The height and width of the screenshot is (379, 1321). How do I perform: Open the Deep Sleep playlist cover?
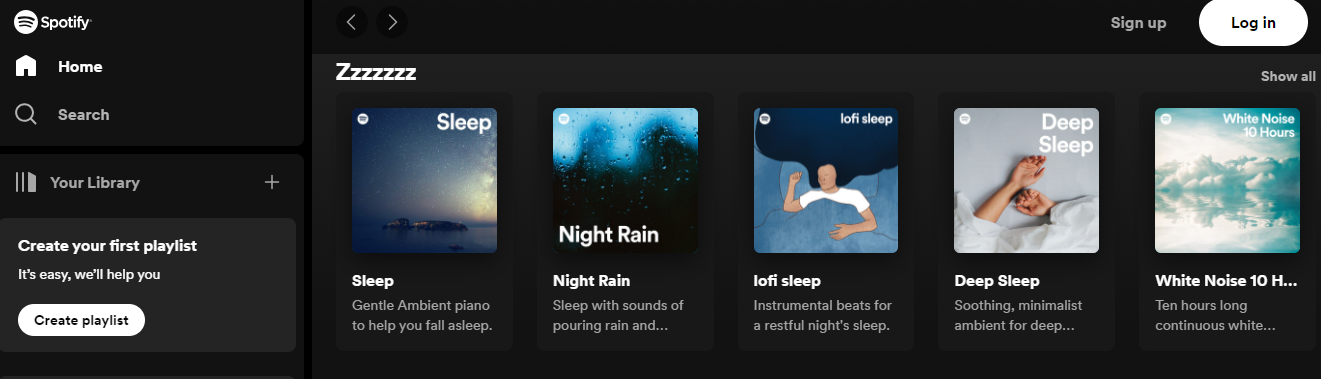coord(1027,180)
